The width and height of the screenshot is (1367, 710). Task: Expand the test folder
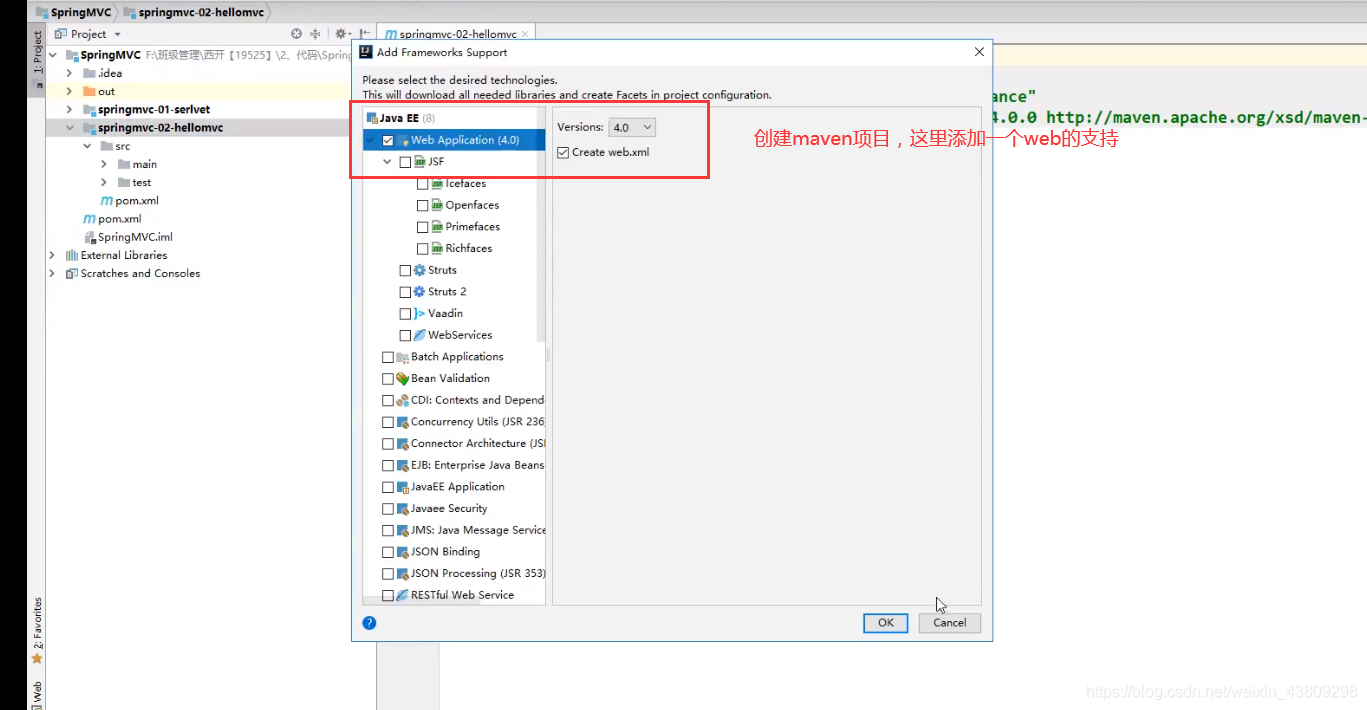104,182
